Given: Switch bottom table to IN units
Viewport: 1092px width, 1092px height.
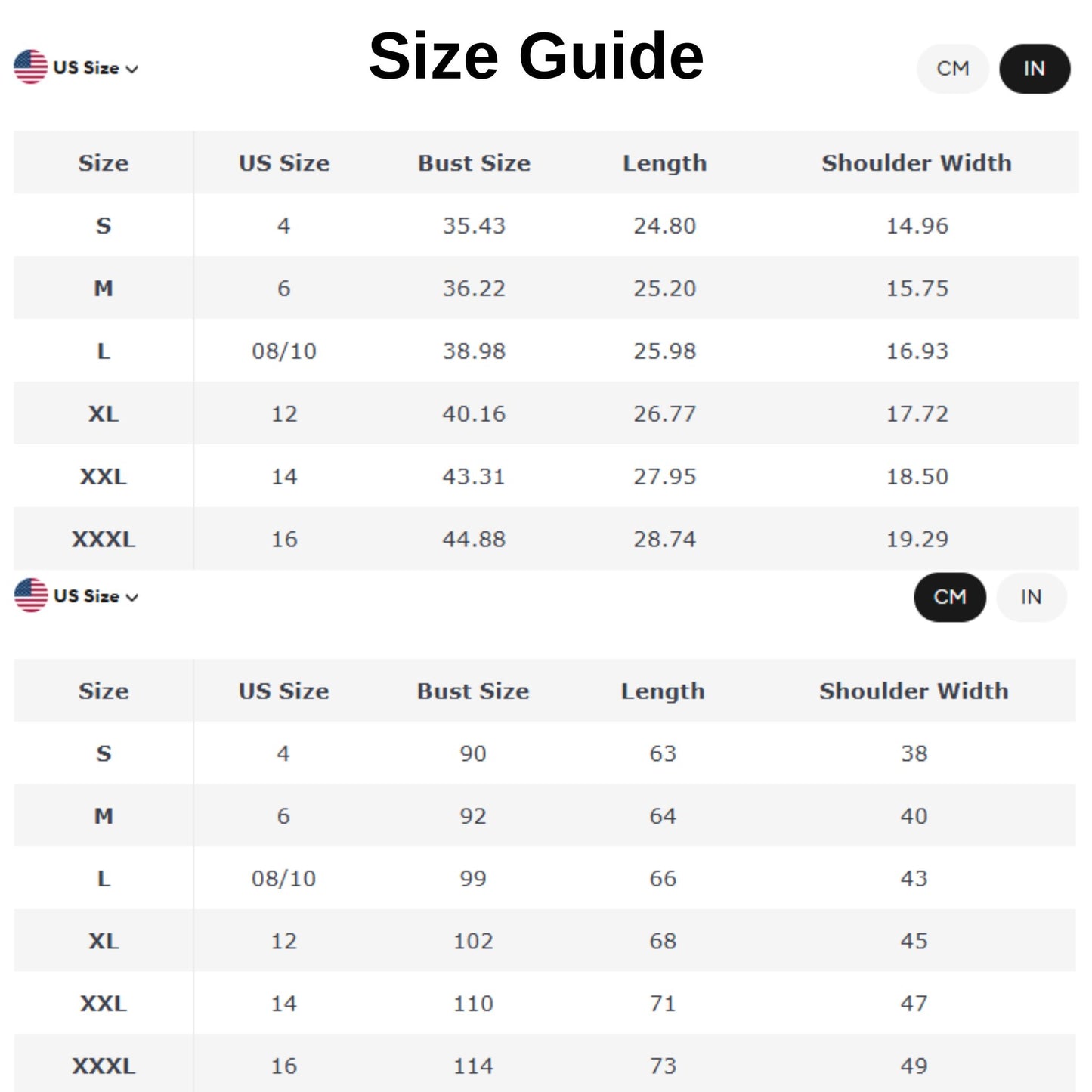Looking at the screenshot, I should click(x=1031, y=597).
